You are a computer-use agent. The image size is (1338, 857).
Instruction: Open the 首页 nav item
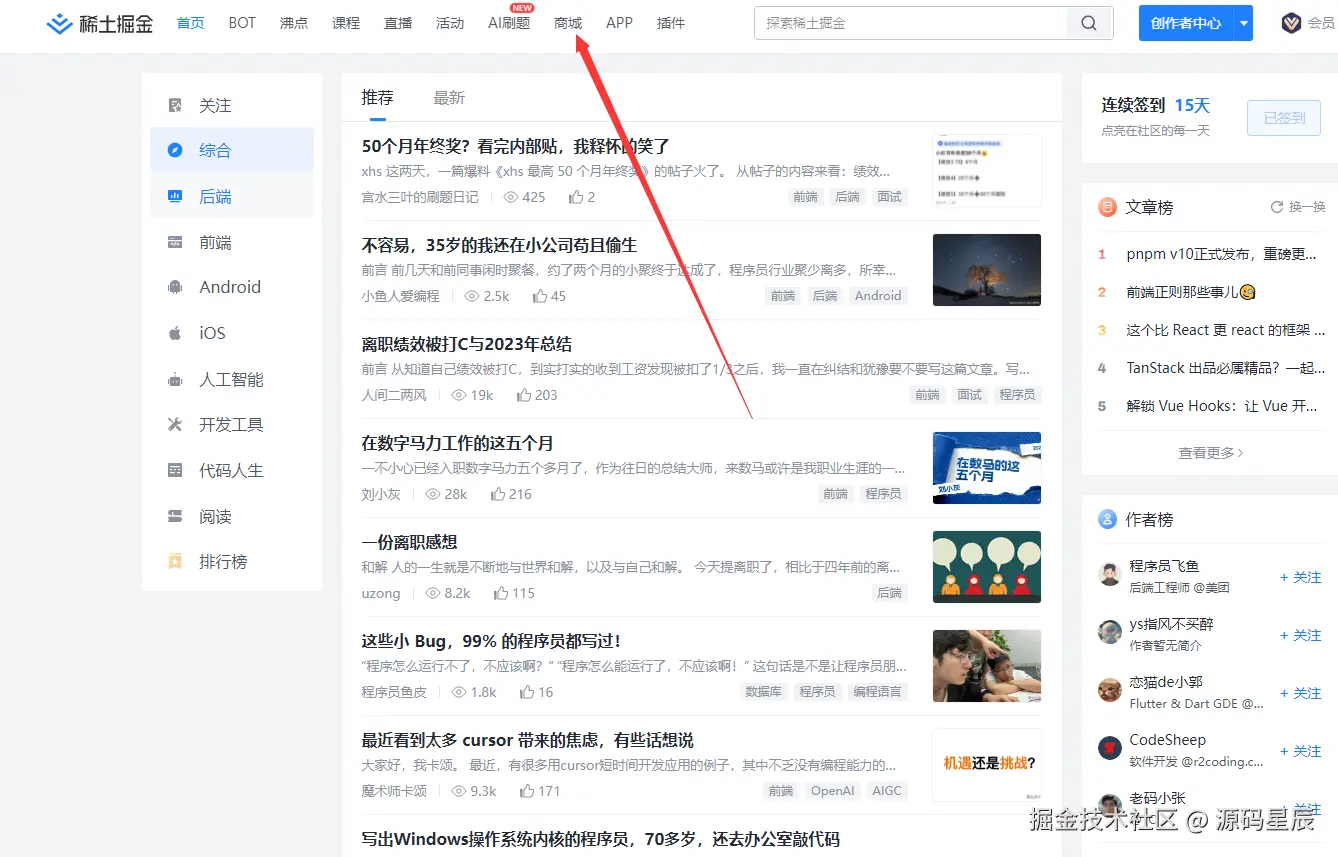190,23
